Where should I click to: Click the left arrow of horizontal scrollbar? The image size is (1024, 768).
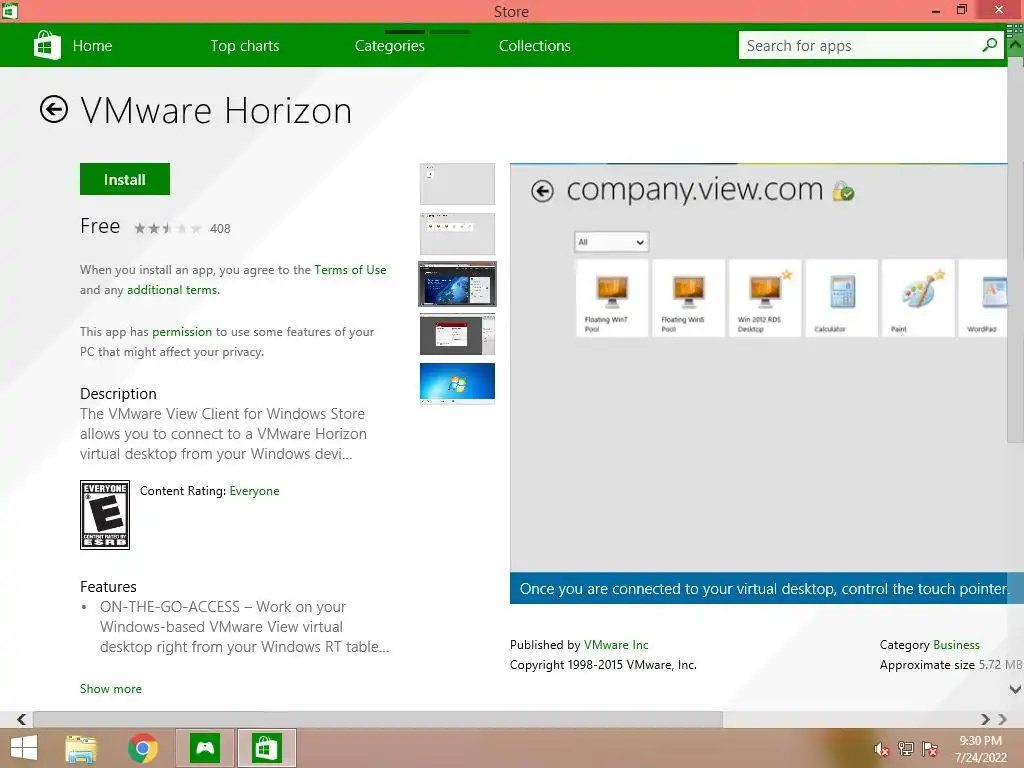(x=22, y=719)
